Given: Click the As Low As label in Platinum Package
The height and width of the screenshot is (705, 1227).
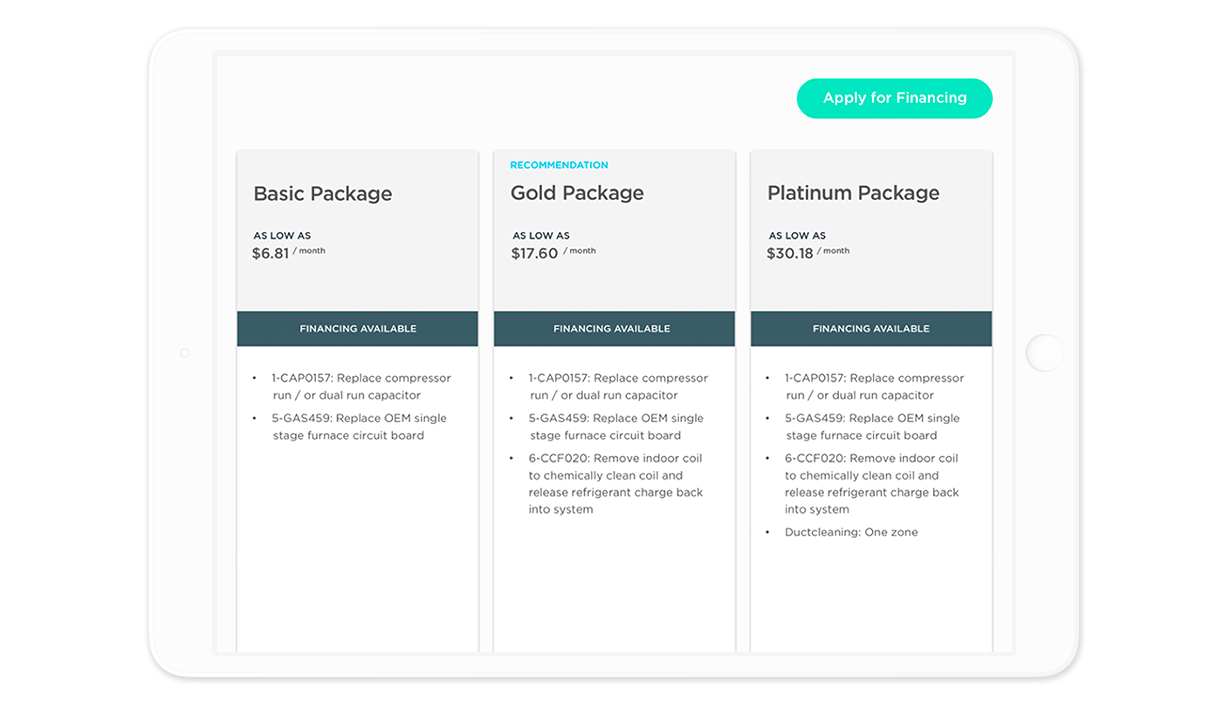Looking at the screenshot, I should pos(797,236).
